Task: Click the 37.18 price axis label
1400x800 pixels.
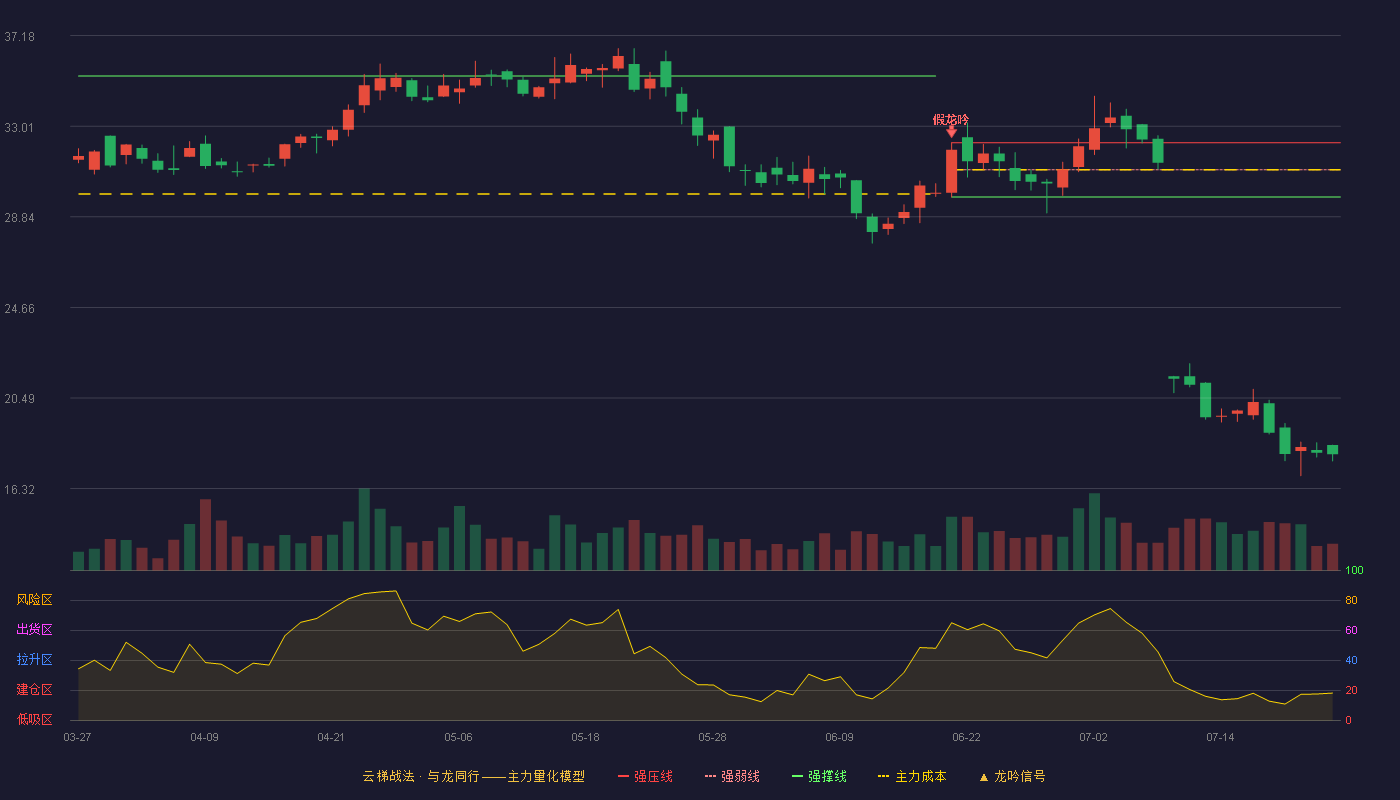Action: click(19, 37)
